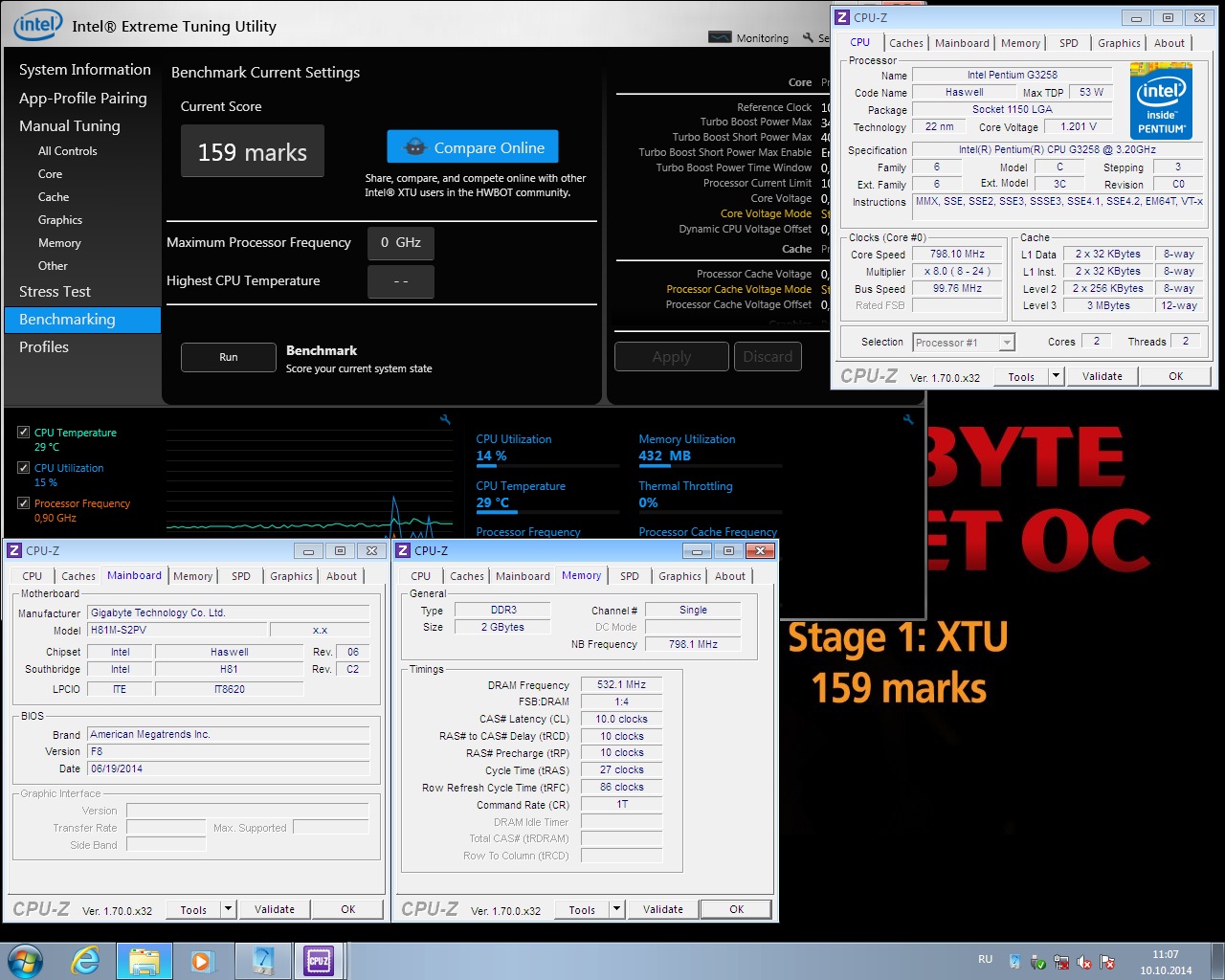1225x980 pixels.
Task: Open Caches tab in top CPU-Z window
Action: coord(906,43)
